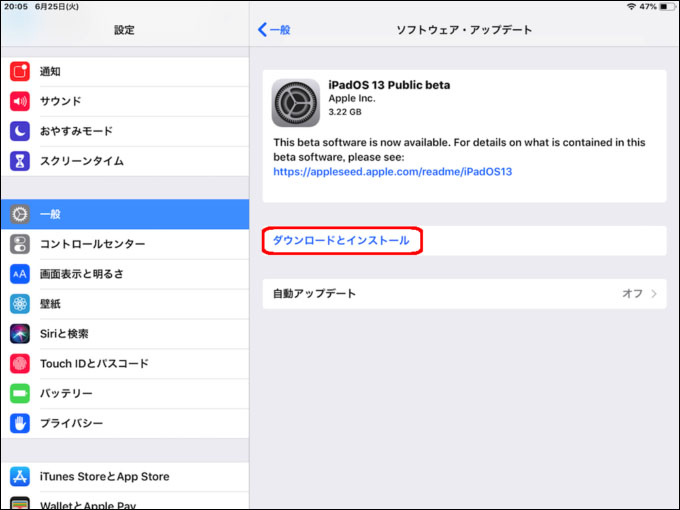Tap the Notifications (通知) icon in sidebar
Screen dimensions: 680x510
coord(21,71)
